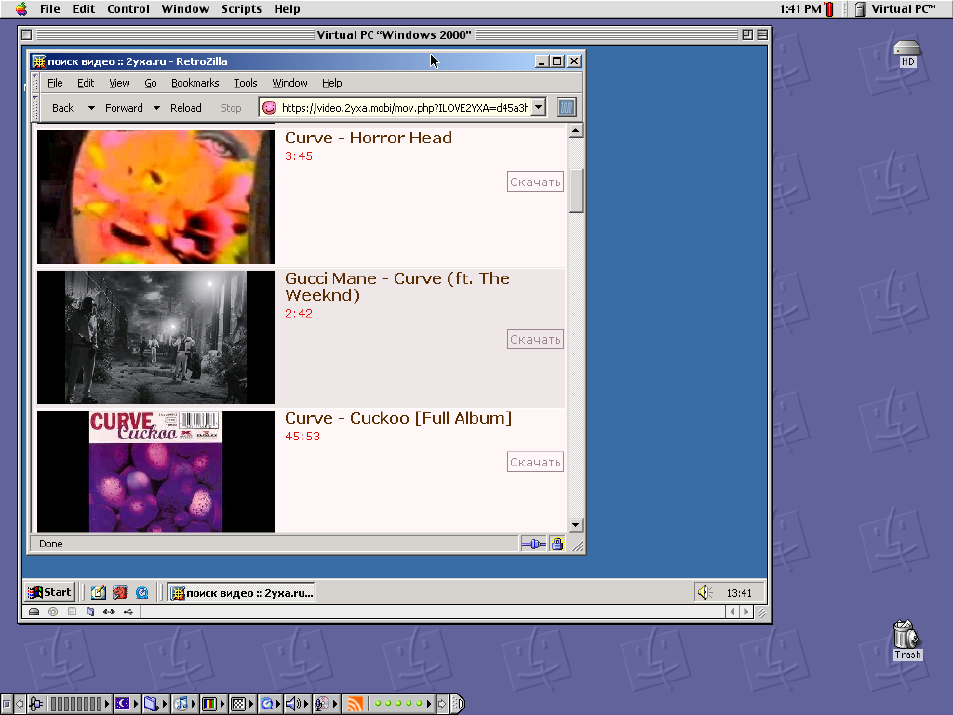Click the page scrollbar down arrow
The width and height of the screenshot is (953, 715).
click(x=576, y=525)
